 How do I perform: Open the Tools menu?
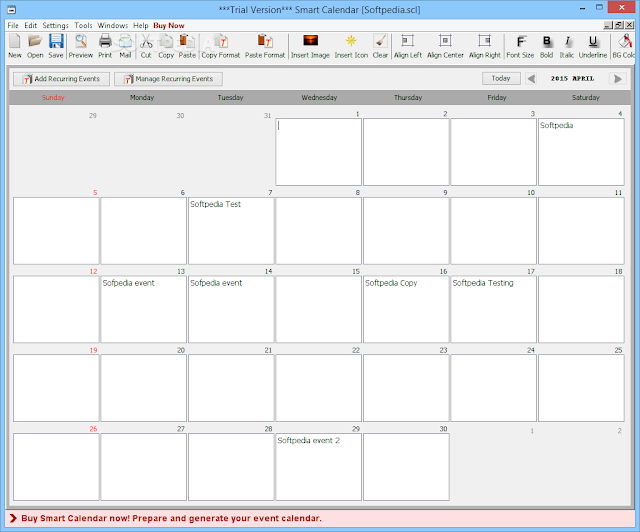click(x=83, y=25)
